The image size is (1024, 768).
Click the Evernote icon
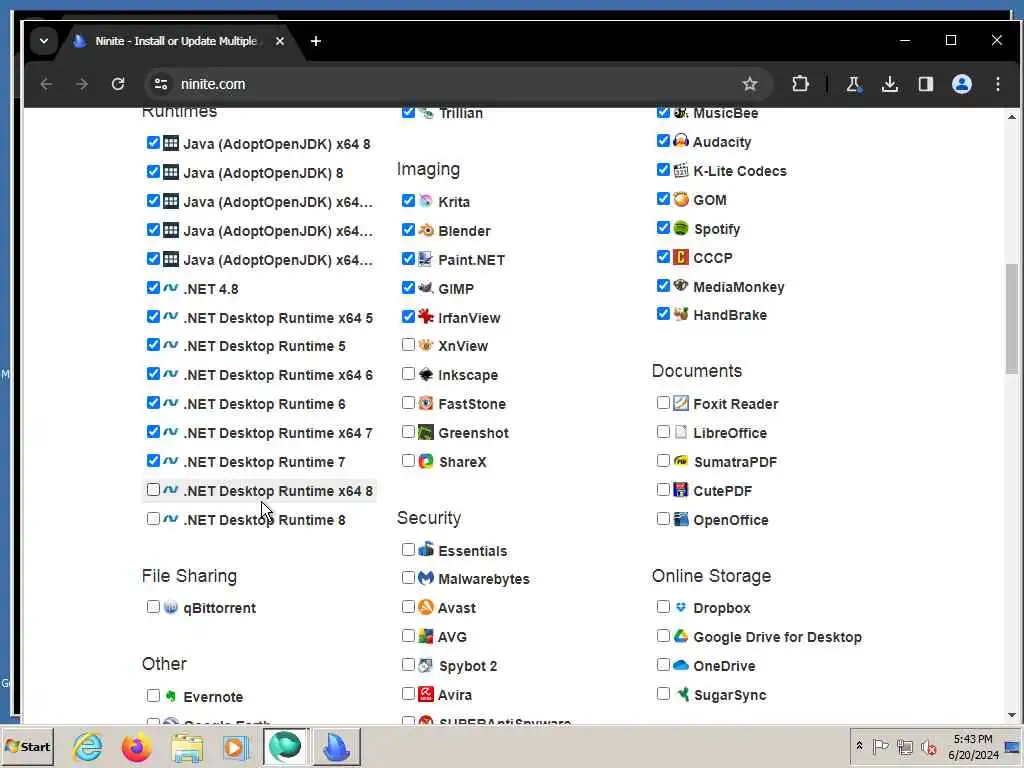[170, 696]
